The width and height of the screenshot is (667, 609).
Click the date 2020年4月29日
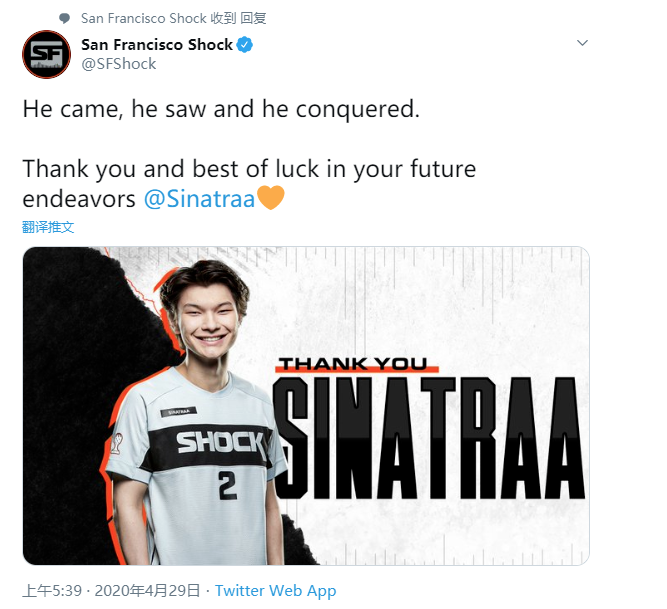(x=147, y=591)
